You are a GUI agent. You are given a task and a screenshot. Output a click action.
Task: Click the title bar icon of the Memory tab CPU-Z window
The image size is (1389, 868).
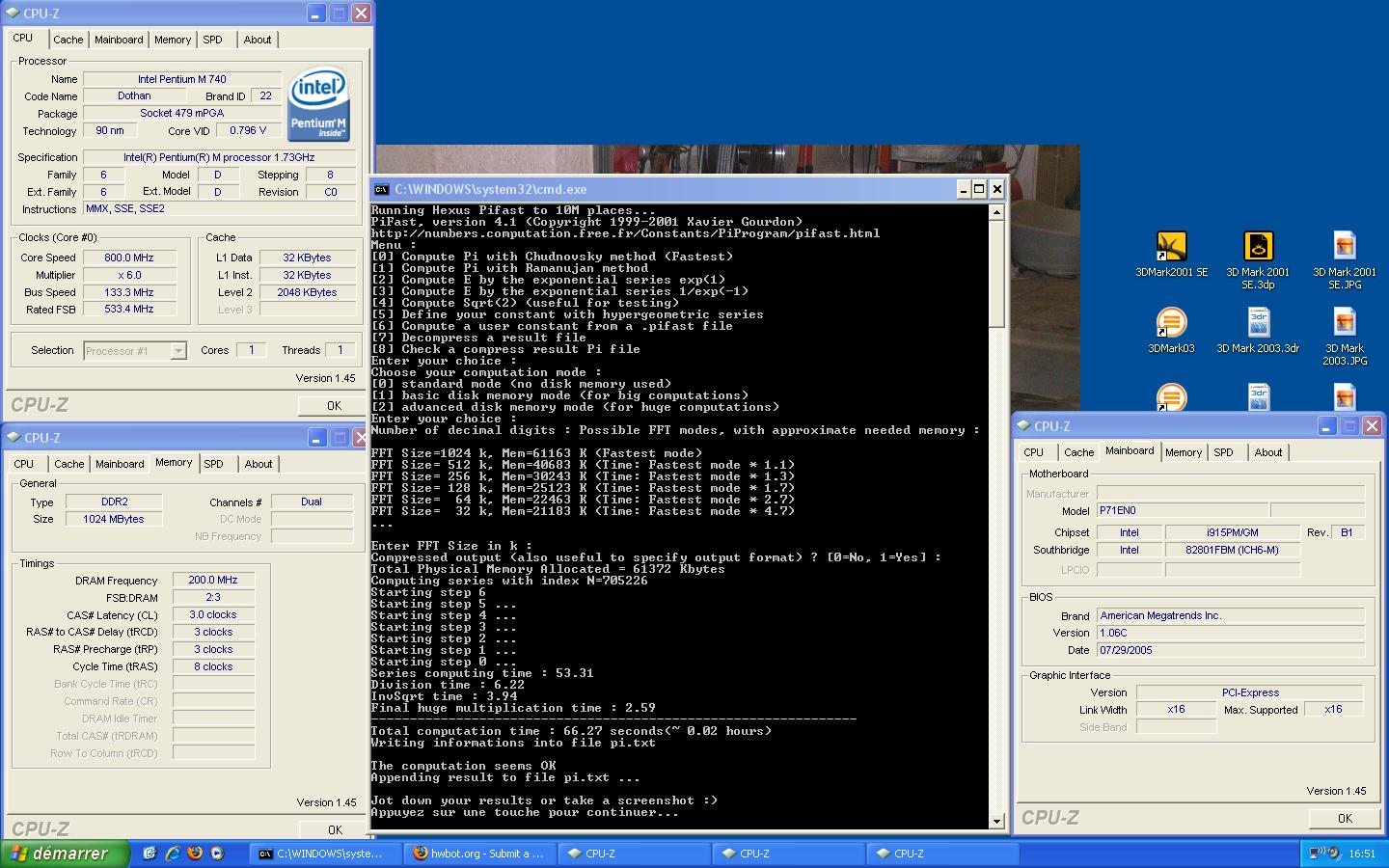pos(14,438)
